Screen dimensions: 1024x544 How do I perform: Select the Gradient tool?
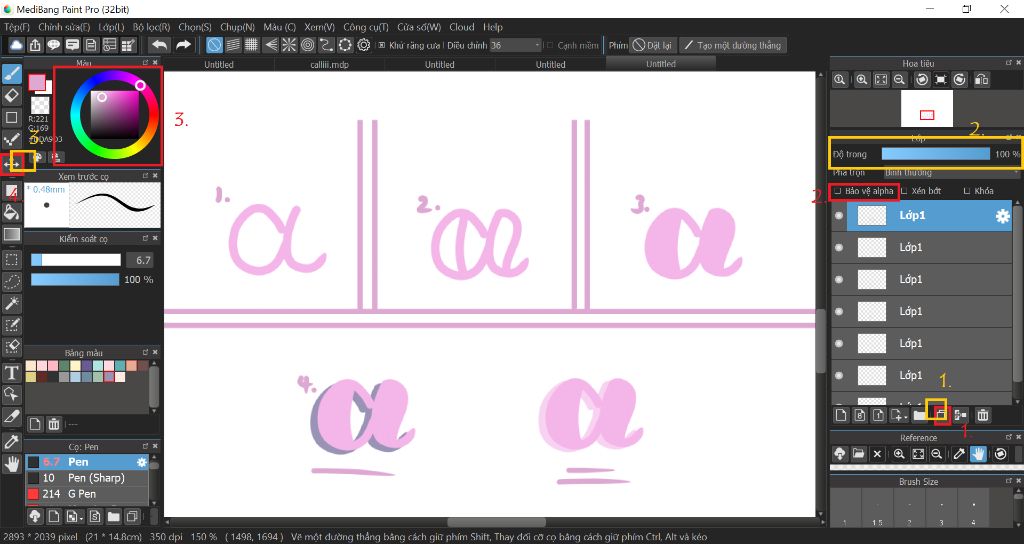coord(11,234)
